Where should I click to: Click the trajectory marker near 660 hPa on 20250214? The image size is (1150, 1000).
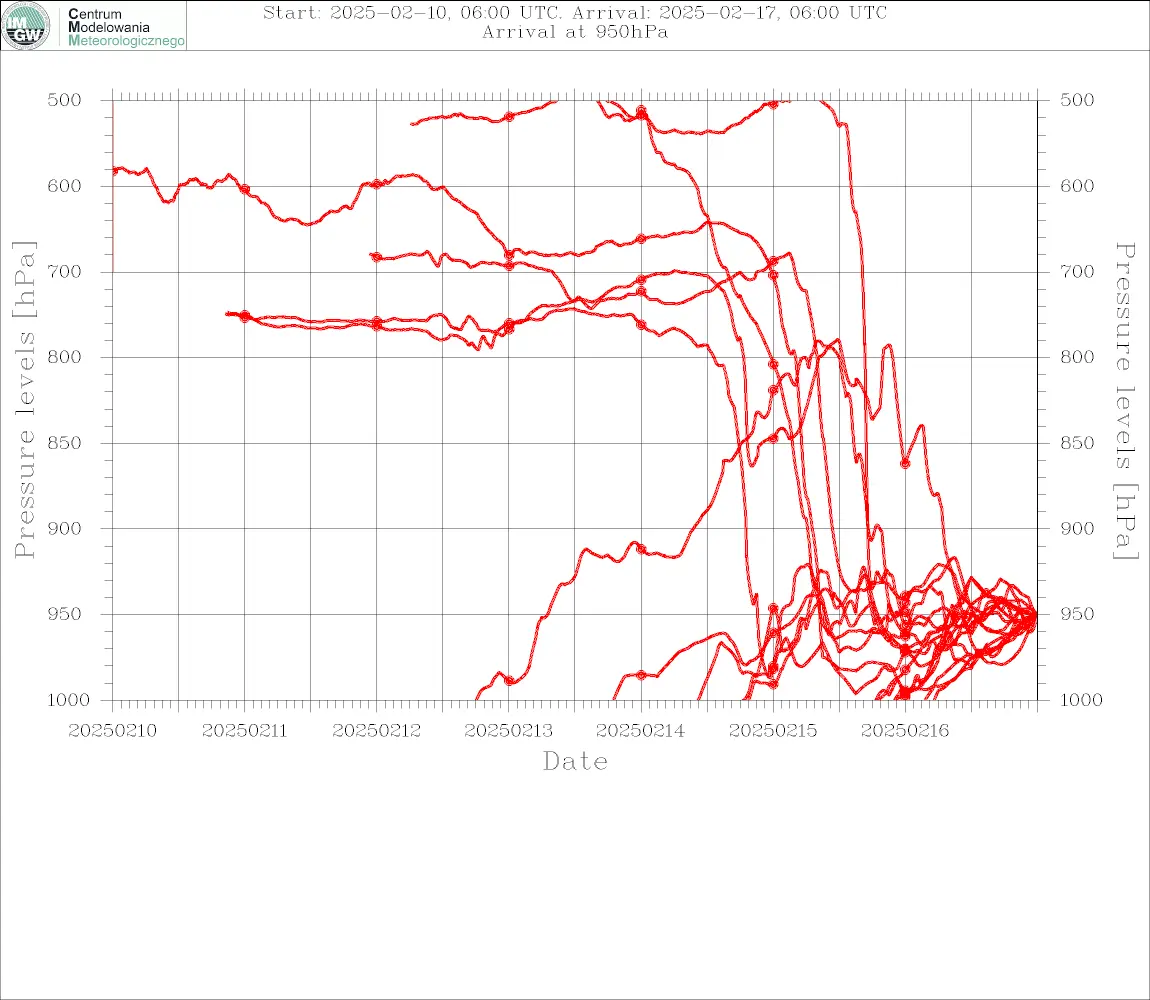(x=641, y=239)
